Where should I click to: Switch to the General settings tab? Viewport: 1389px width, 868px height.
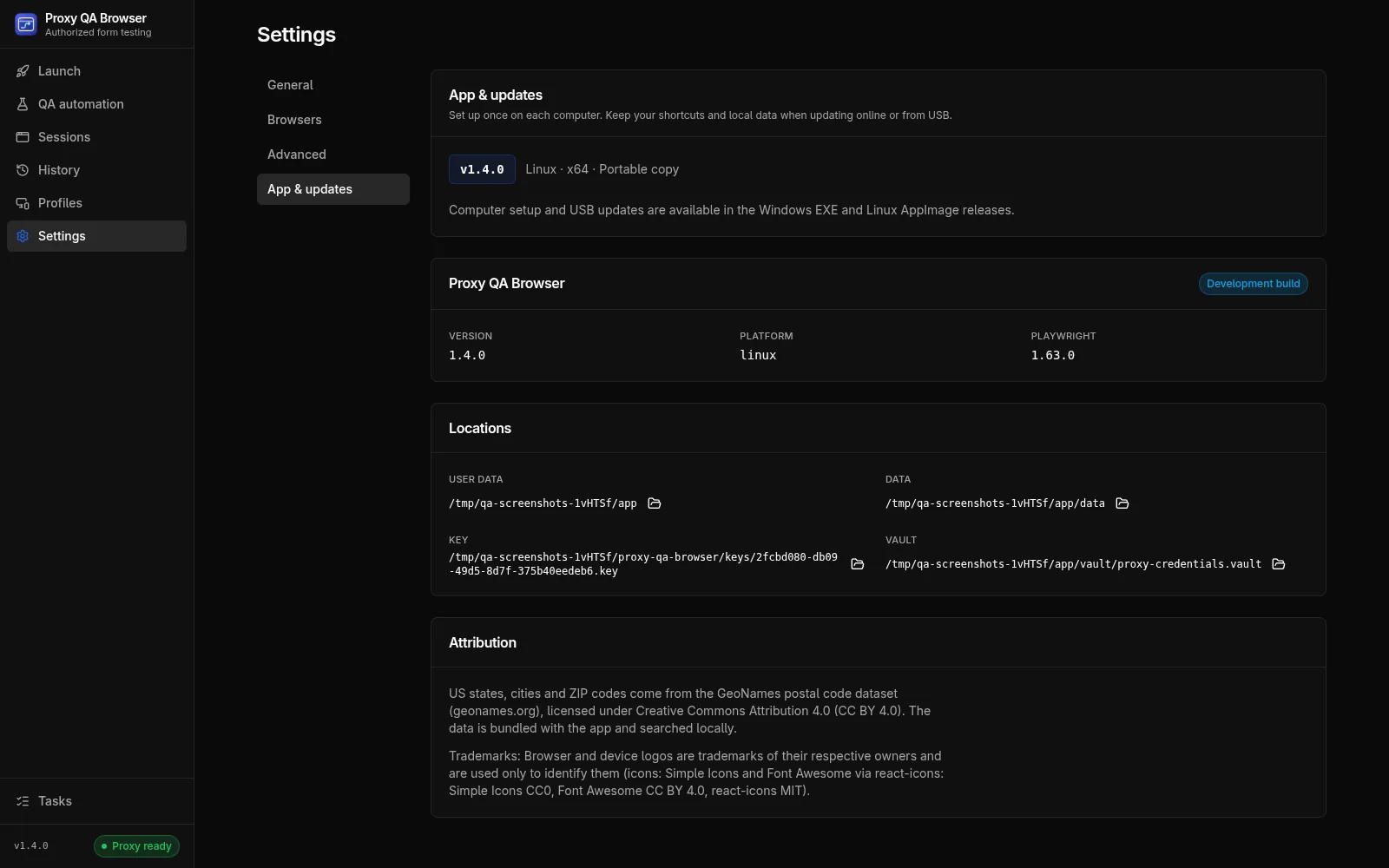333,85
